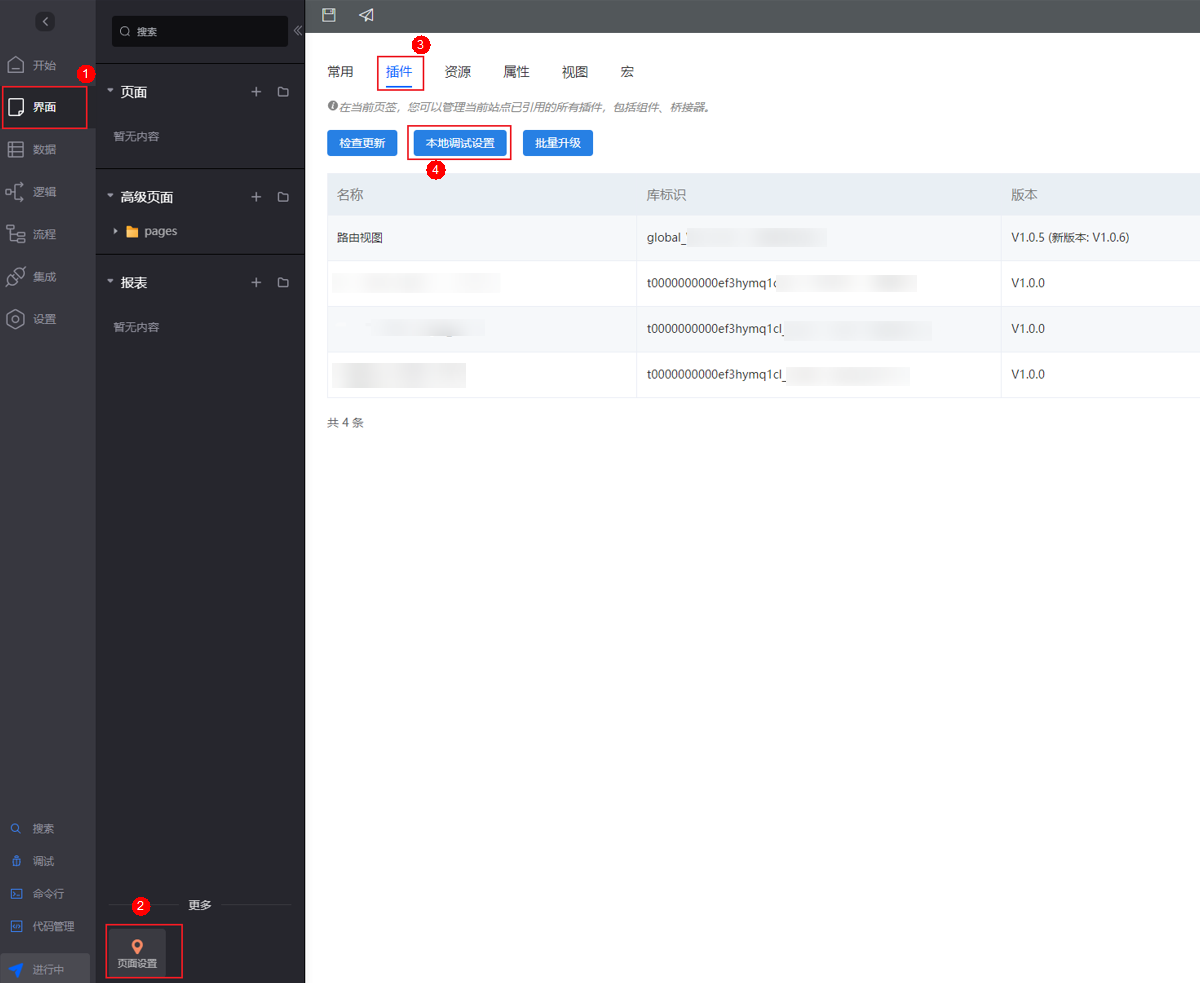The height and width of the screenshot is (983, 1200).
Task: Switch to the 宏 tab
Action: pyautogui.click(x=627, y=72)
